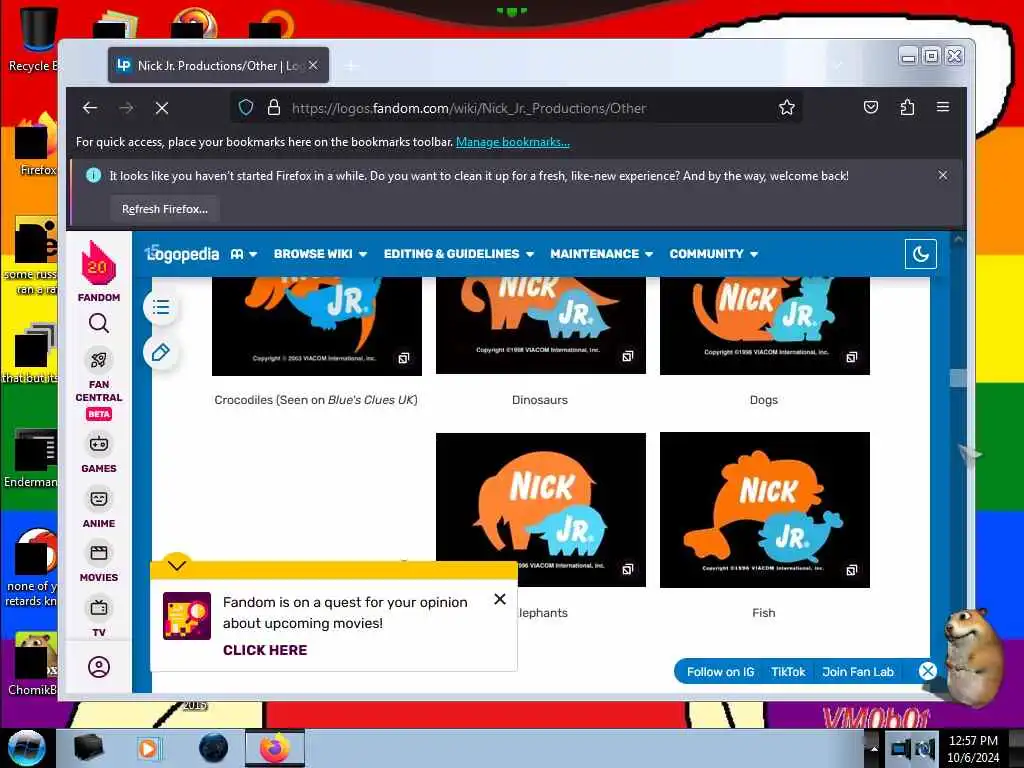1024x768 pixels.
Task: Click Follow on IG
Action: tap(720, 672)
